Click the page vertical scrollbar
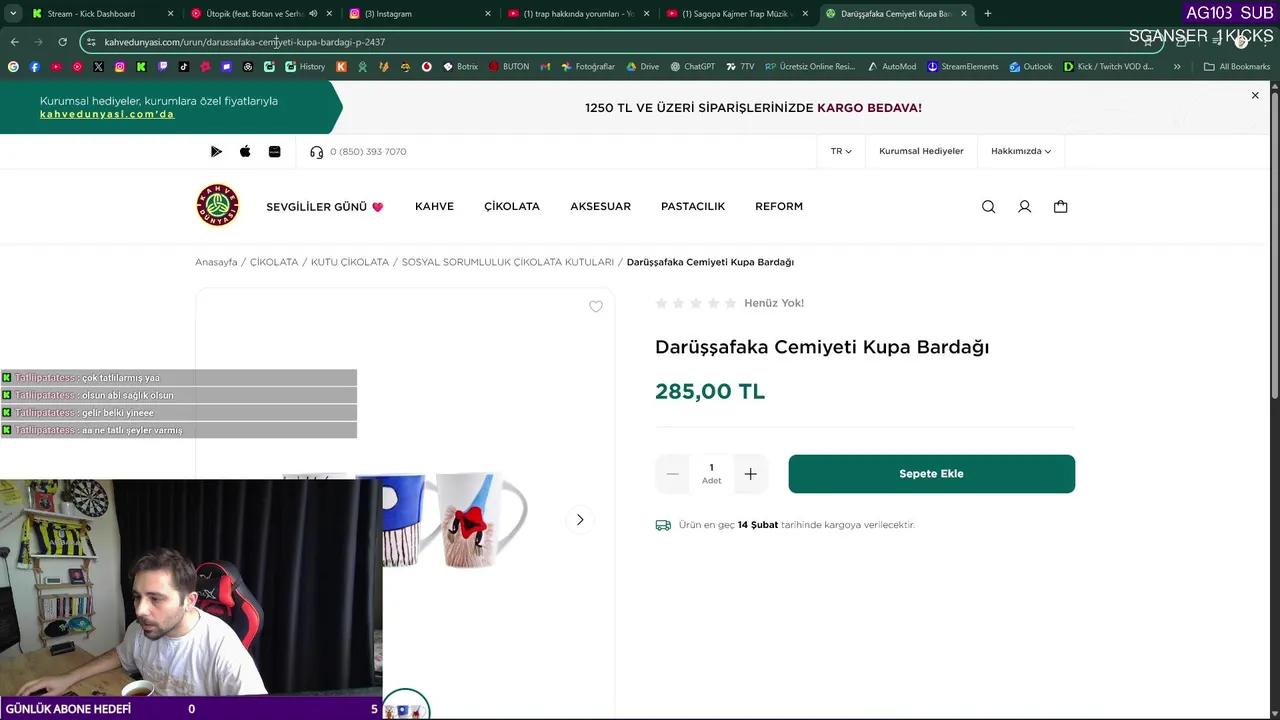 click(1274, 245)
